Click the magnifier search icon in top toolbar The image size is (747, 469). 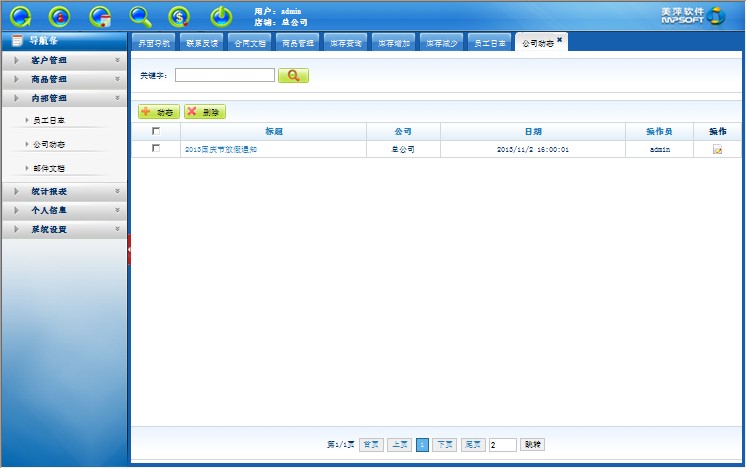pyautogui.click(x=141, y=16)
